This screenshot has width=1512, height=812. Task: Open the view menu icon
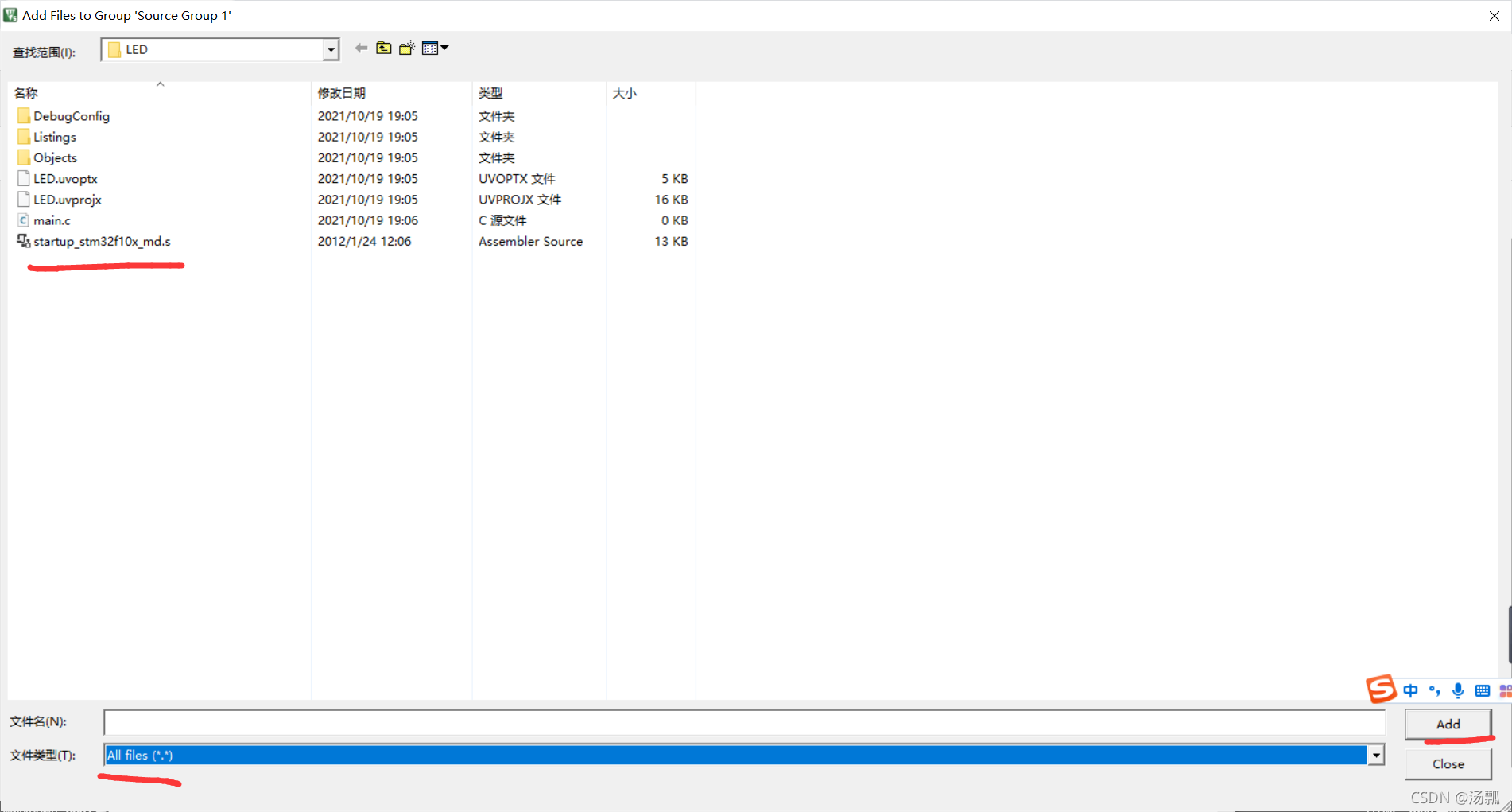click(435, 49)
